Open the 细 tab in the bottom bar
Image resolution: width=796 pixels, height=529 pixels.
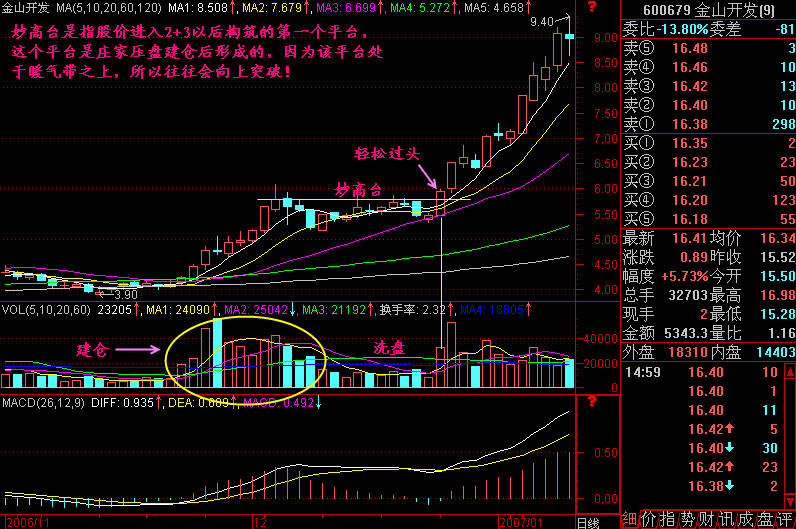click(629, 520)
